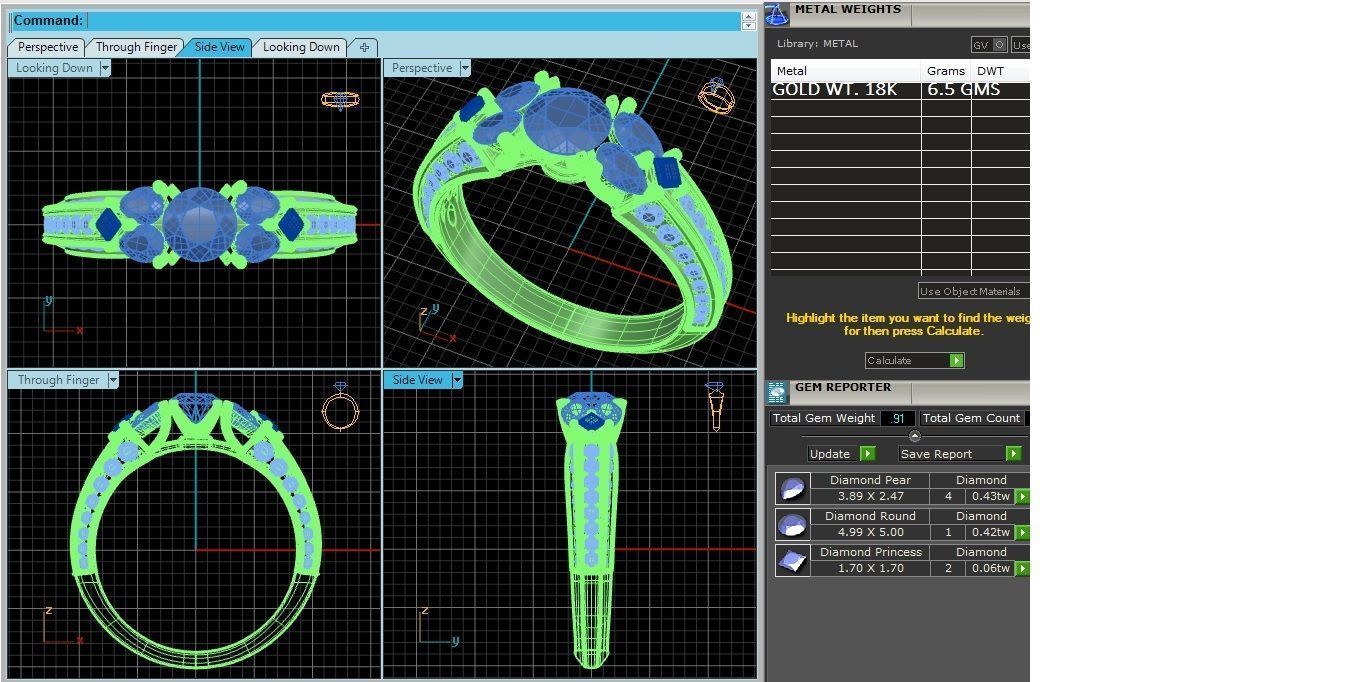This screenshot has height=682, width=1360.
Task: Open the Side View viewport dropdown arrow
Action: pos(457,380)
